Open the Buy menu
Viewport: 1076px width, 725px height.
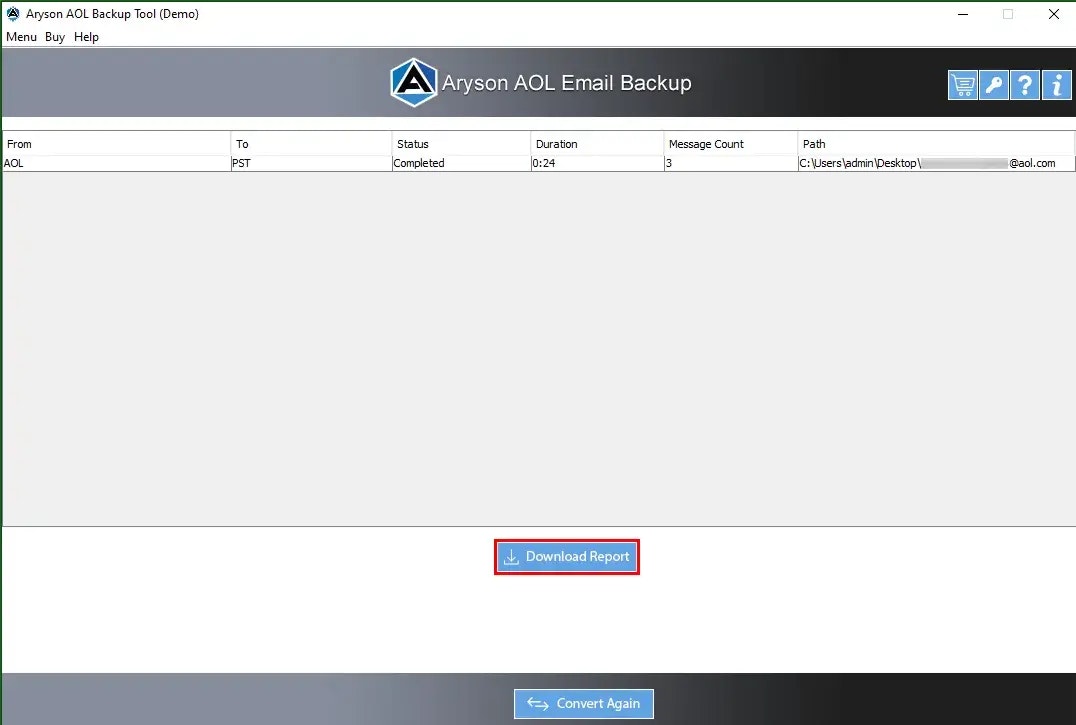click(x=55, y=37)
